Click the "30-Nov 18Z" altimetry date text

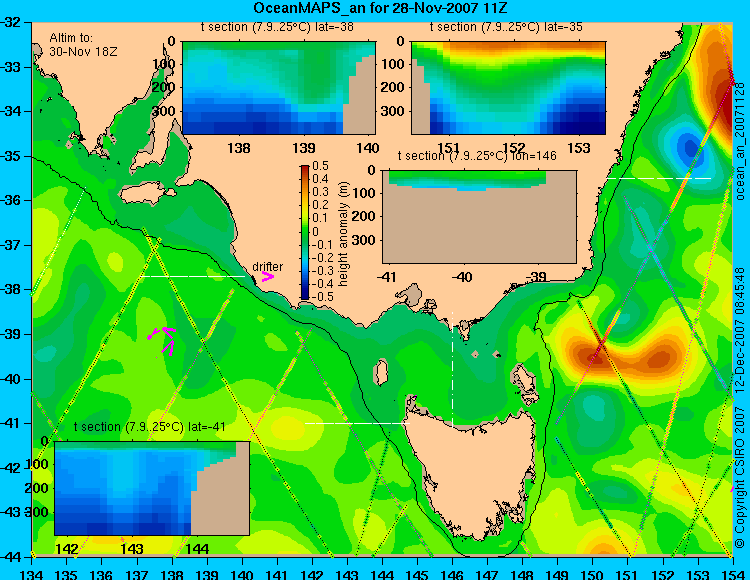(83, 51)
